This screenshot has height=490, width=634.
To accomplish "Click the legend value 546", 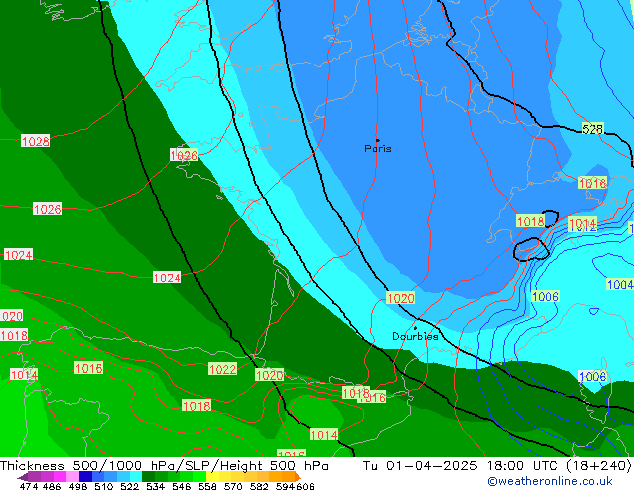I will pyautogui.click(x=181, y=486).
